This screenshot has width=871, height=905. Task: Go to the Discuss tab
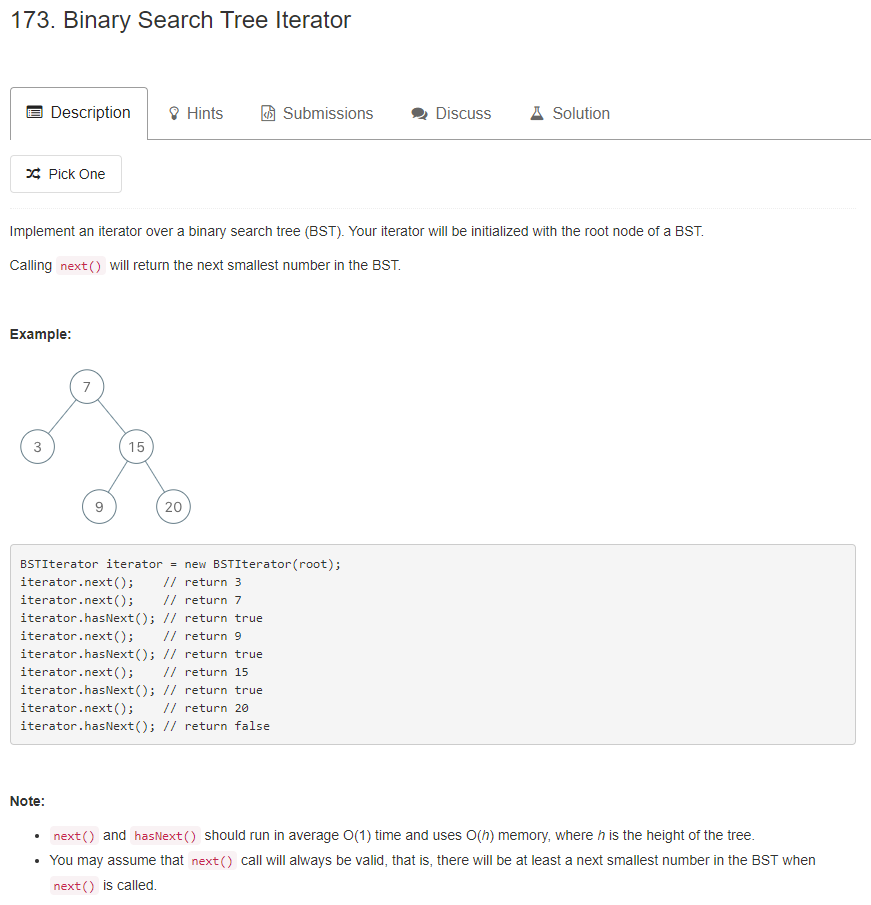452,113
